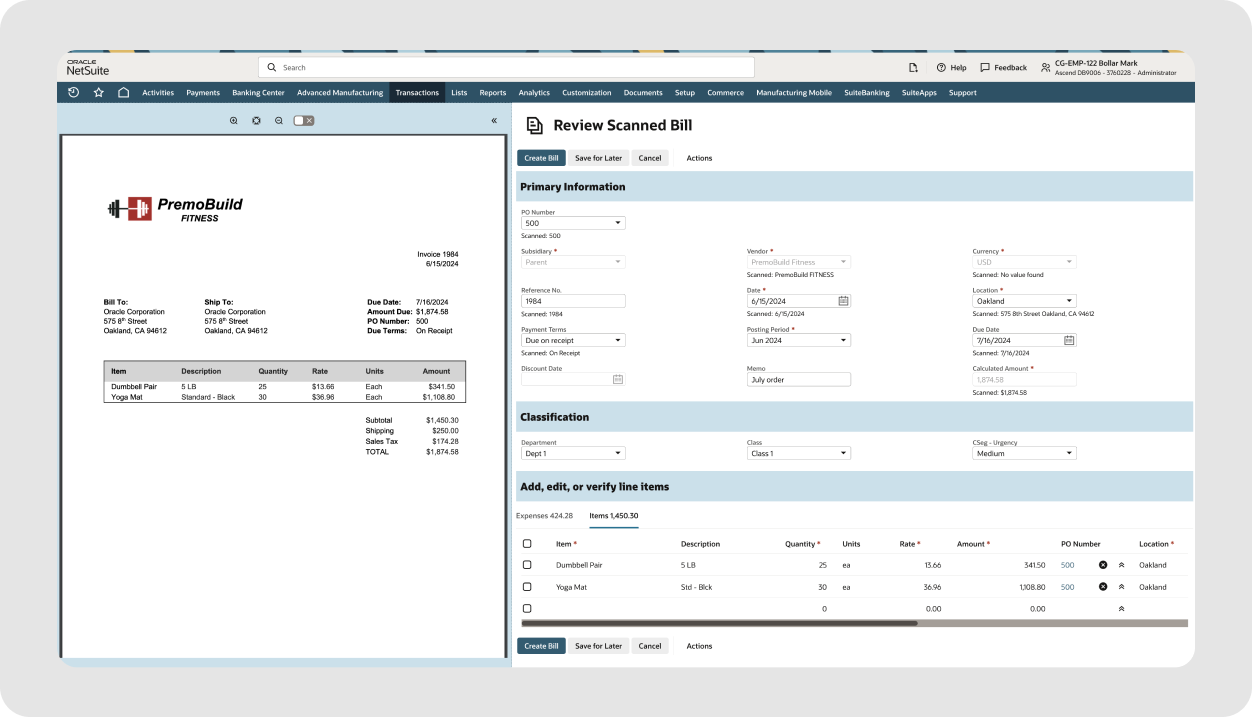Check the Dumbbell Pair line item checkbox

(527, 564)
